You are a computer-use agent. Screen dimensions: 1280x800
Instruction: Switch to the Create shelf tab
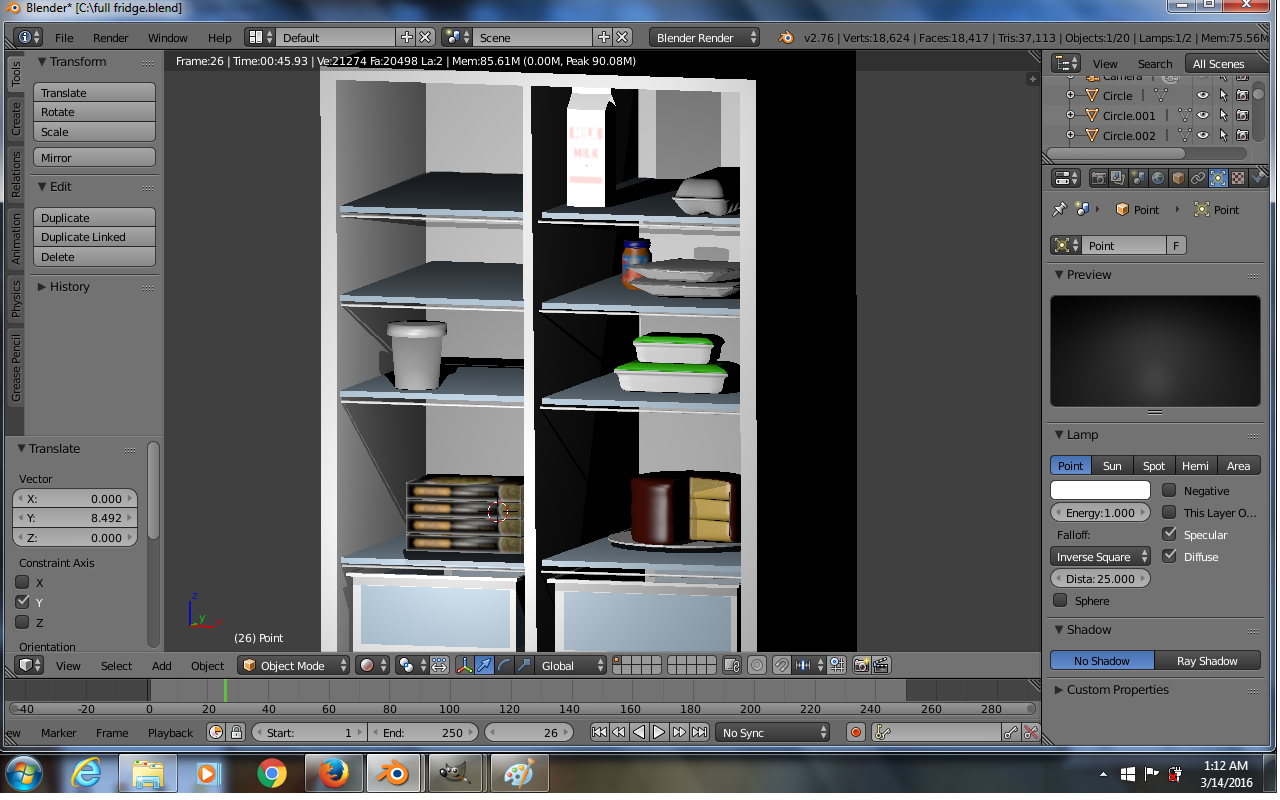coord(16,119)
